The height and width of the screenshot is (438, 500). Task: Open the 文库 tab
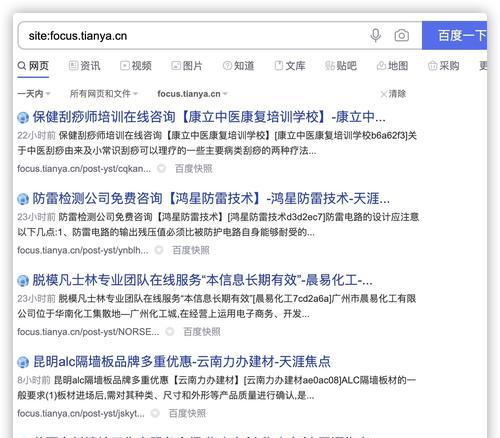290,66
